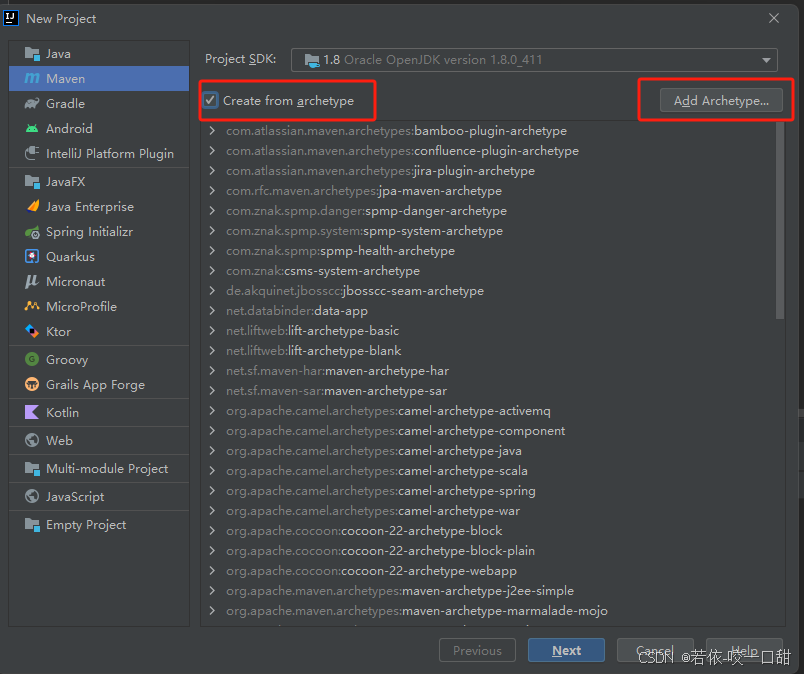Expand the camel-archetype-spring entry

(x=212, y=491)
